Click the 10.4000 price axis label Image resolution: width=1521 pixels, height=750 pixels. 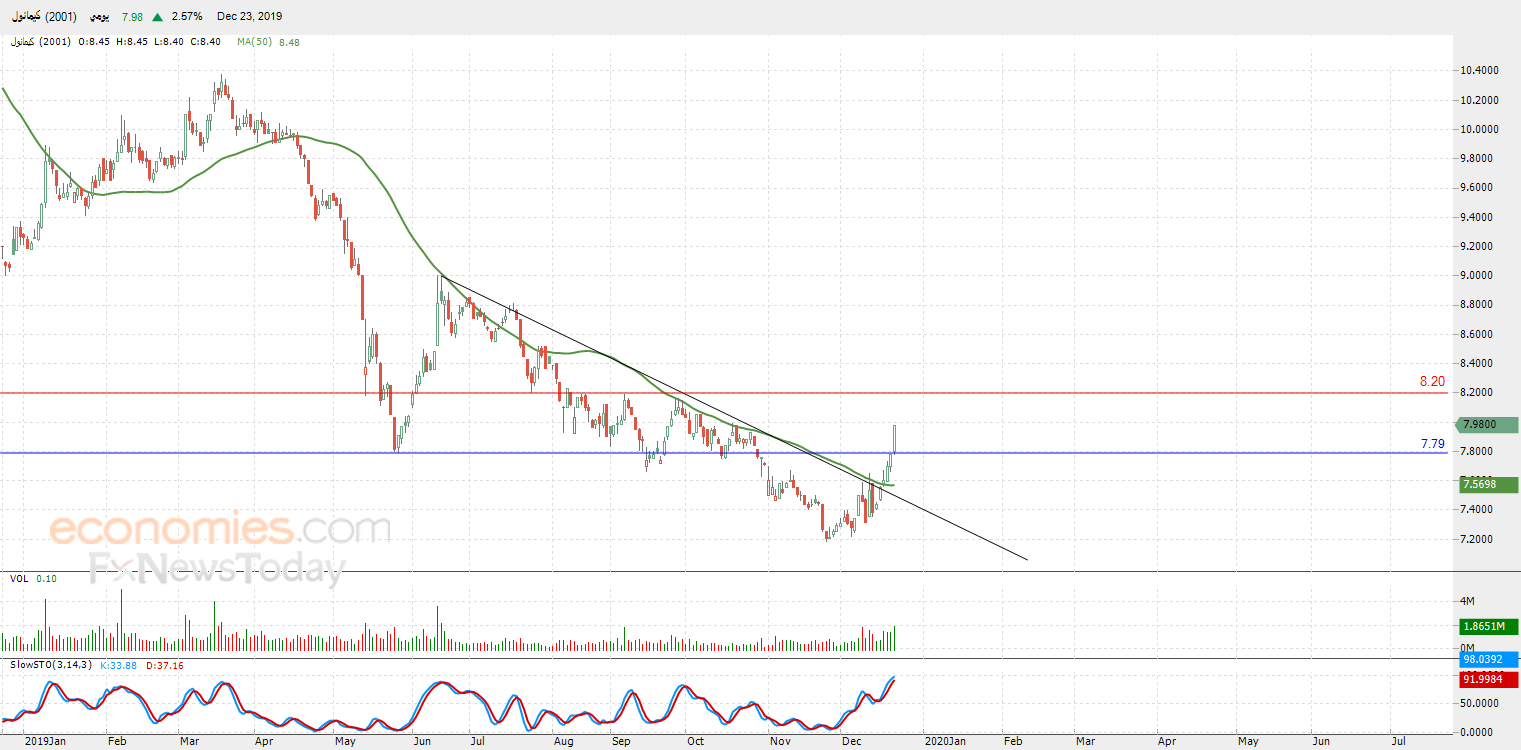[x=1479, y=71]
